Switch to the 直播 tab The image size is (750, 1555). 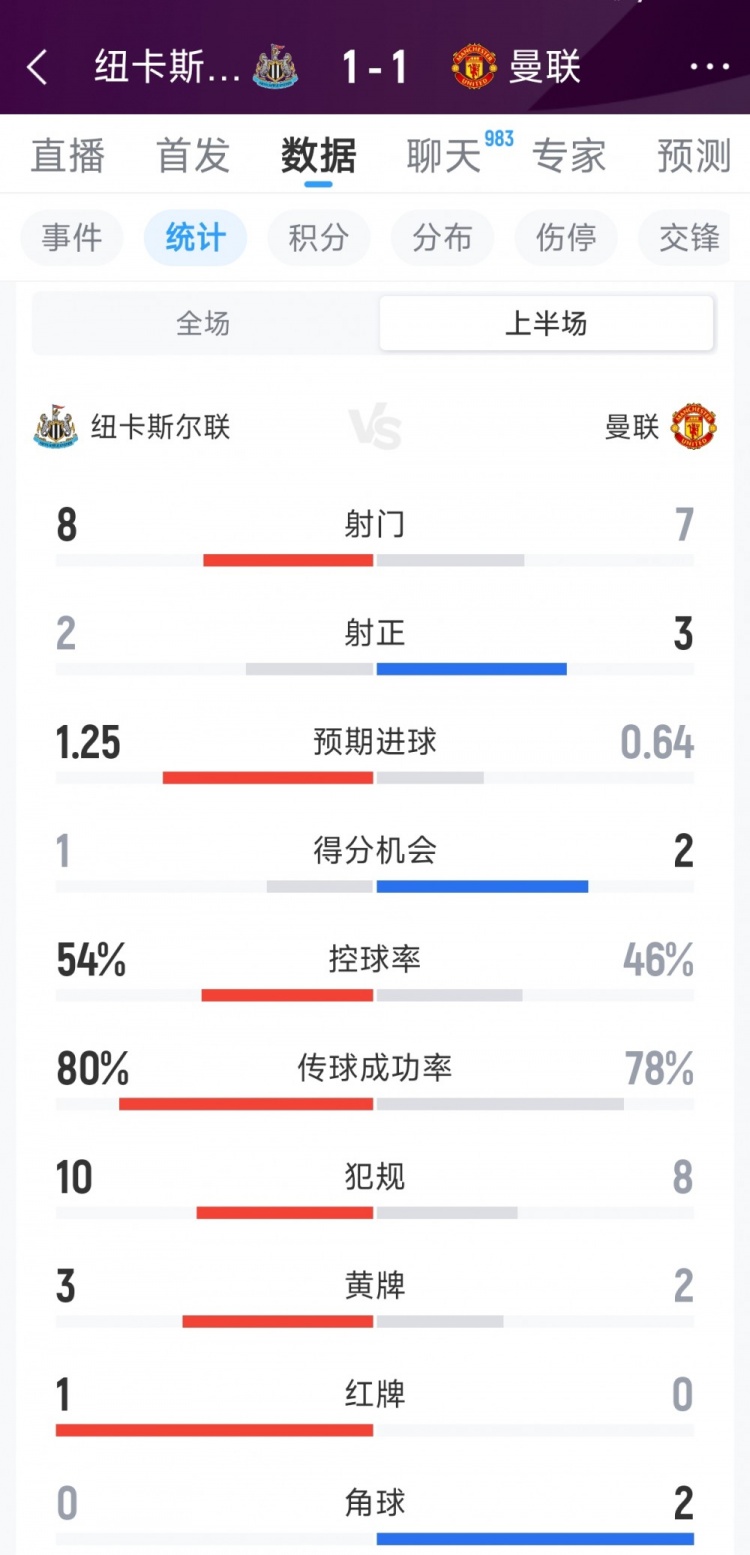pyautogui.click(x=68, y=156)
